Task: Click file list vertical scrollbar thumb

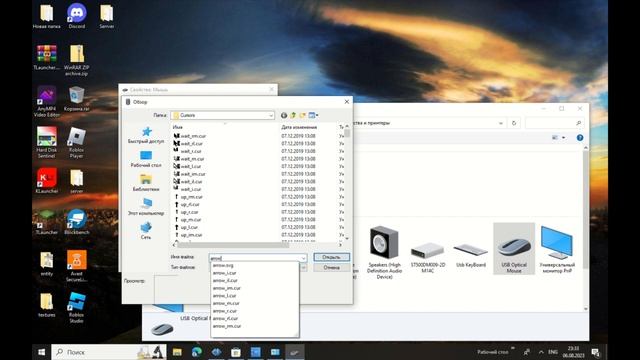Action: pyautogui.click(x=347, y=133)
